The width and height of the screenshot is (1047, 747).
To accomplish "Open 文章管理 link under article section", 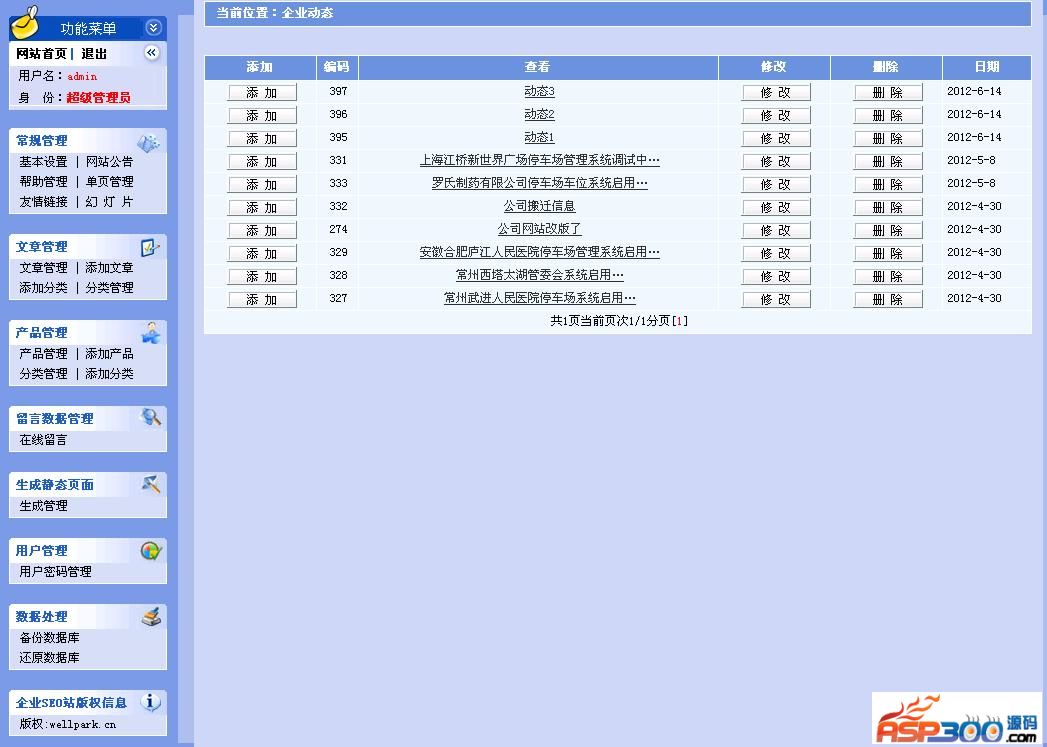I will pos(43,268).
